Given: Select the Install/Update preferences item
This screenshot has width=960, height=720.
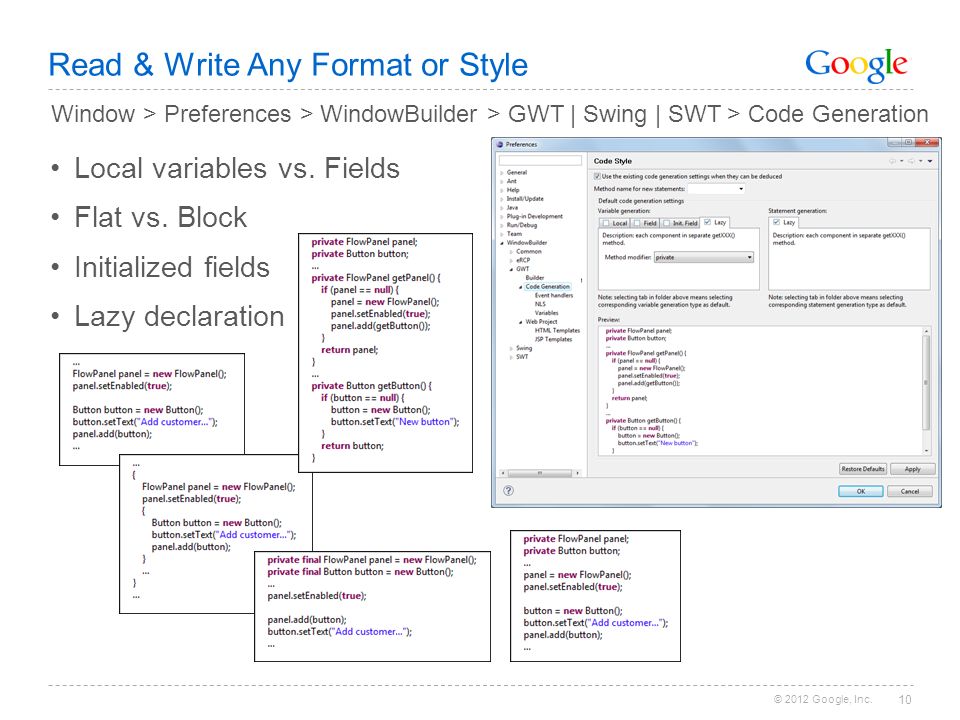Looking at the screenshot, I should 525,199.
